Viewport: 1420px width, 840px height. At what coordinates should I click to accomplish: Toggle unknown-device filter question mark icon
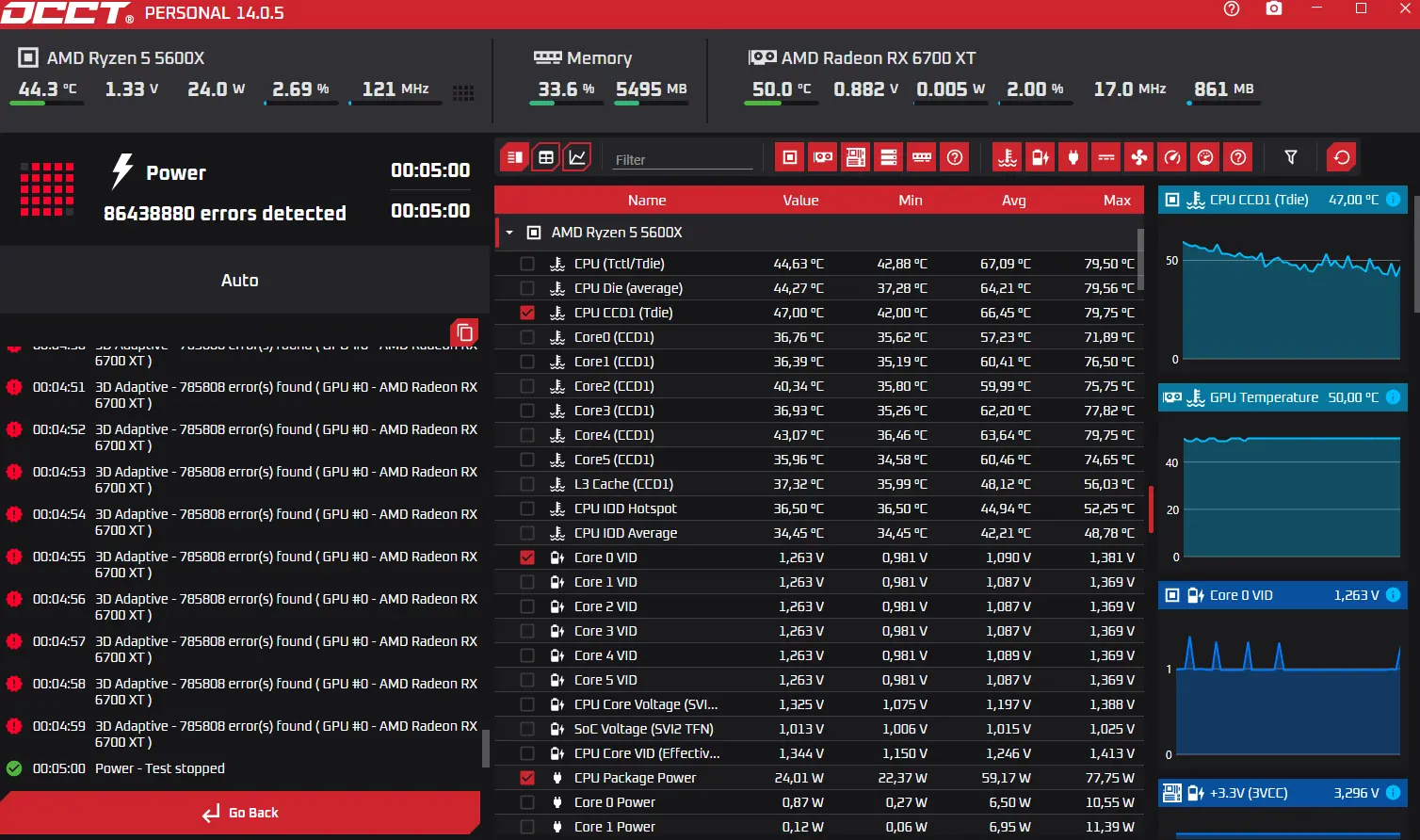pos(955,157)
